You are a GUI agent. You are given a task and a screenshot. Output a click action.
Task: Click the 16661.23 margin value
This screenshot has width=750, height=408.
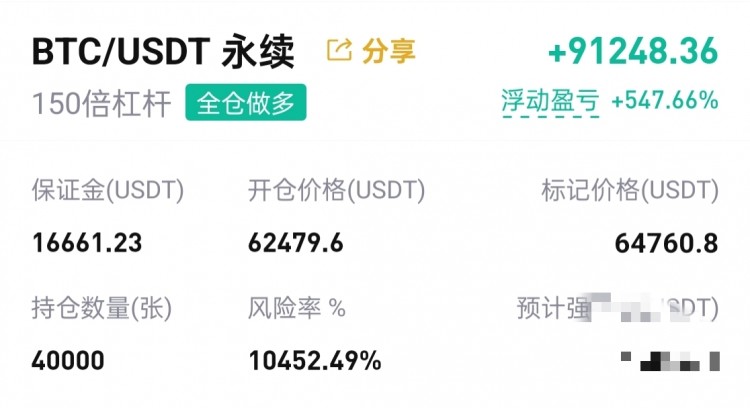pyautogui.click(x=87, y=243)
